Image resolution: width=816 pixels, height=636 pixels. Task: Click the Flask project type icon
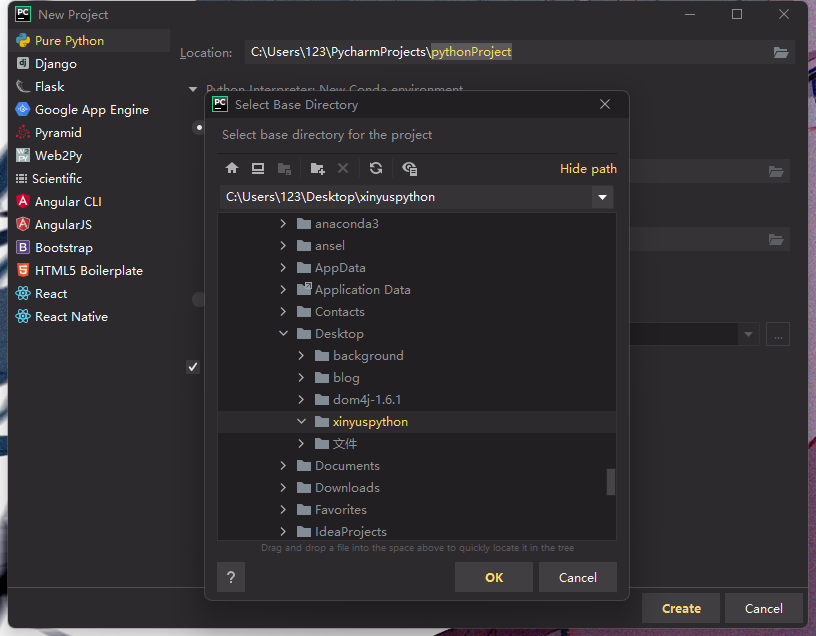point(23,86)
